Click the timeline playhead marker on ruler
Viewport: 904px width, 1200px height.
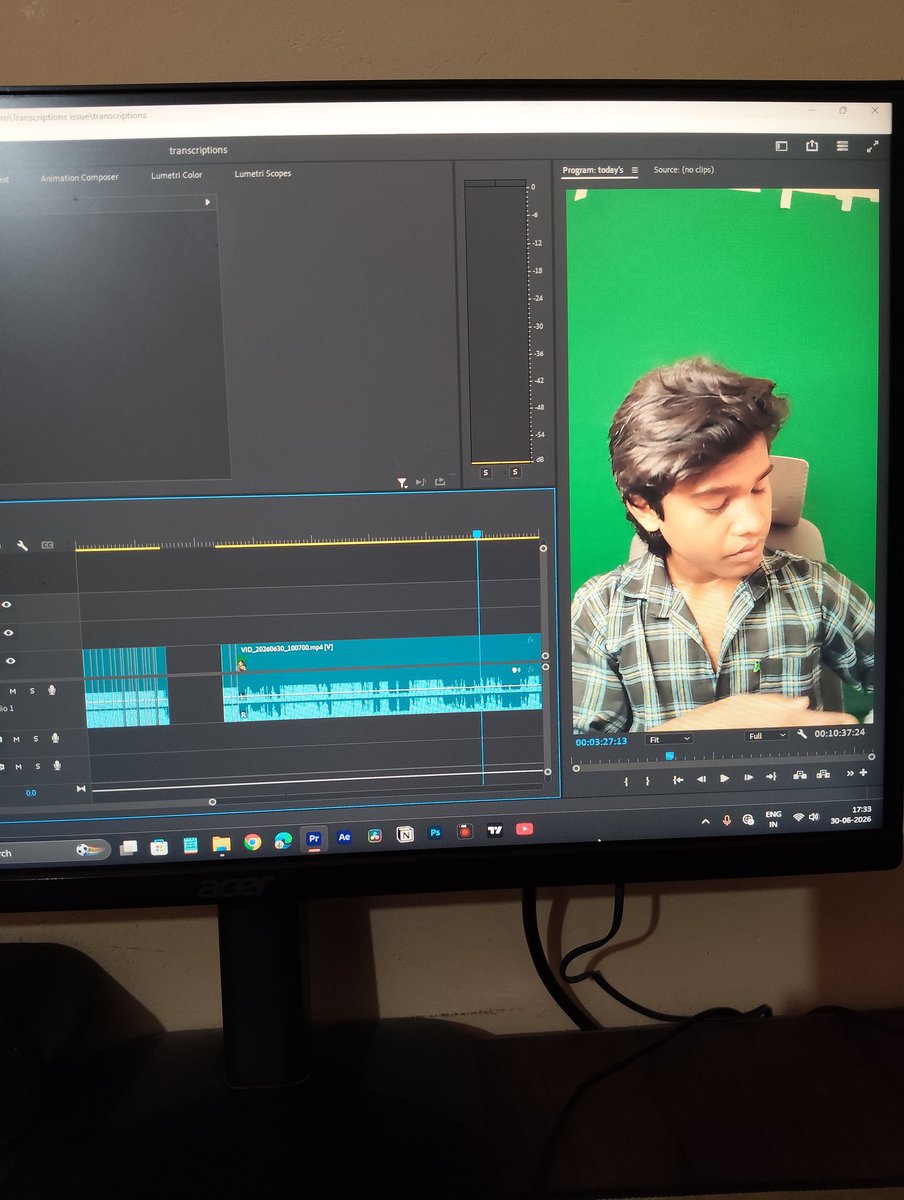point(477,535)
